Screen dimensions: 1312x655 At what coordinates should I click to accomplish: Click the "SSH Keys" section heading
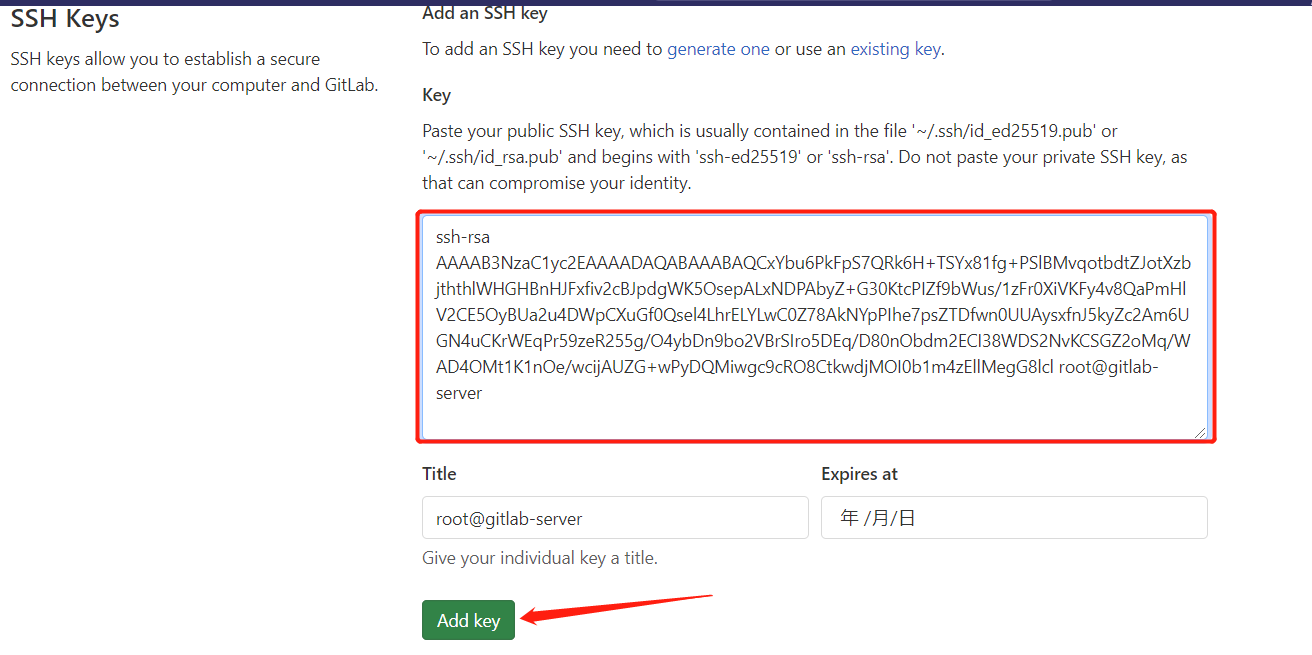point(65,18)
